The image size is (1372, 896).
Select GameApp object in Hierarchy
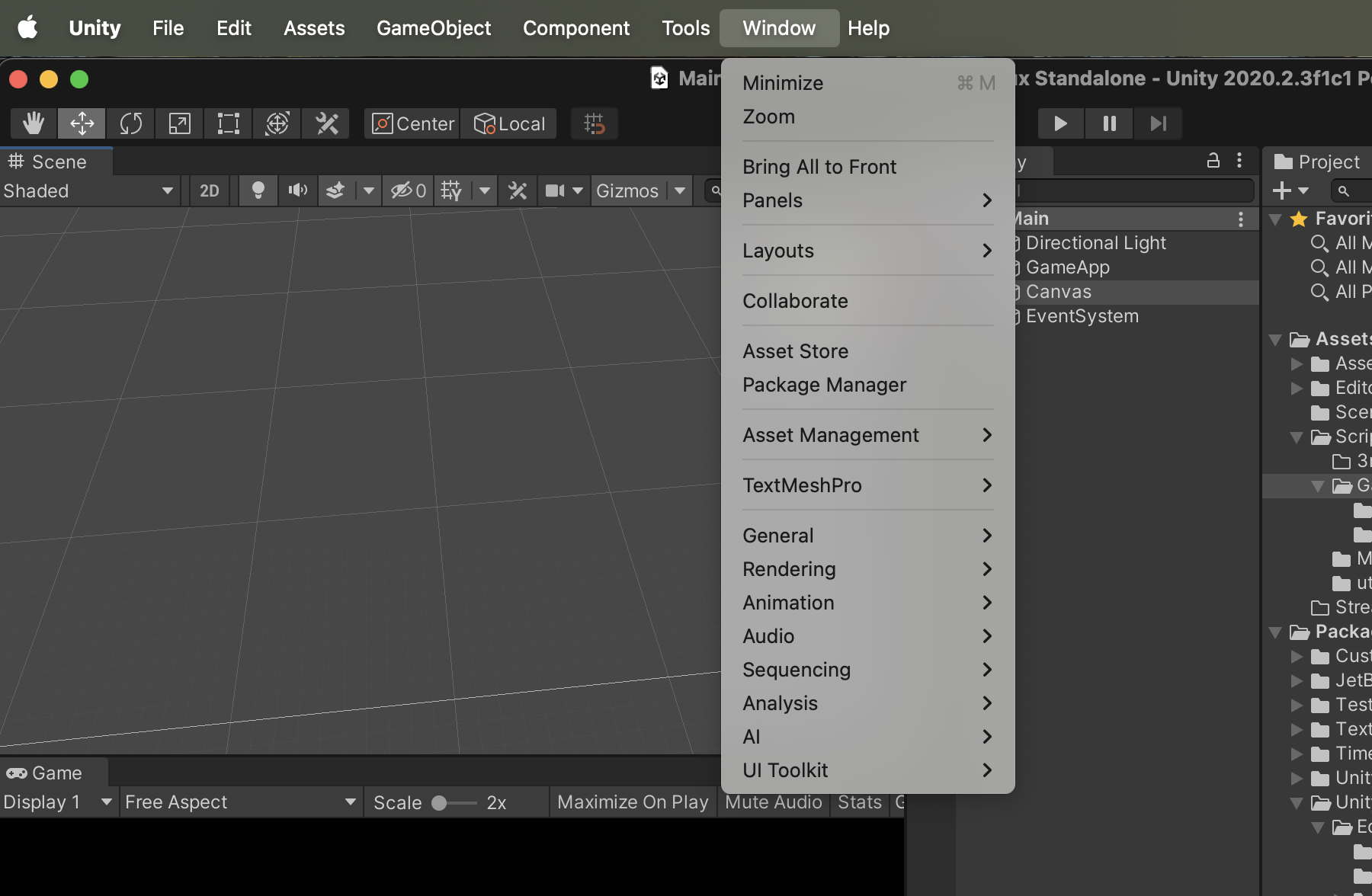(x=1068, y=267)
